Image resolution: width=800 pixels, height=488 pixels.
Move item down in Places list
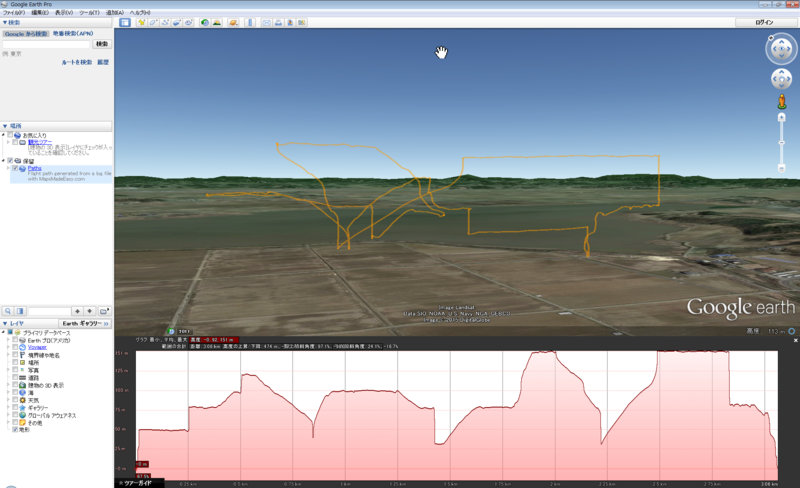point(89,311)
